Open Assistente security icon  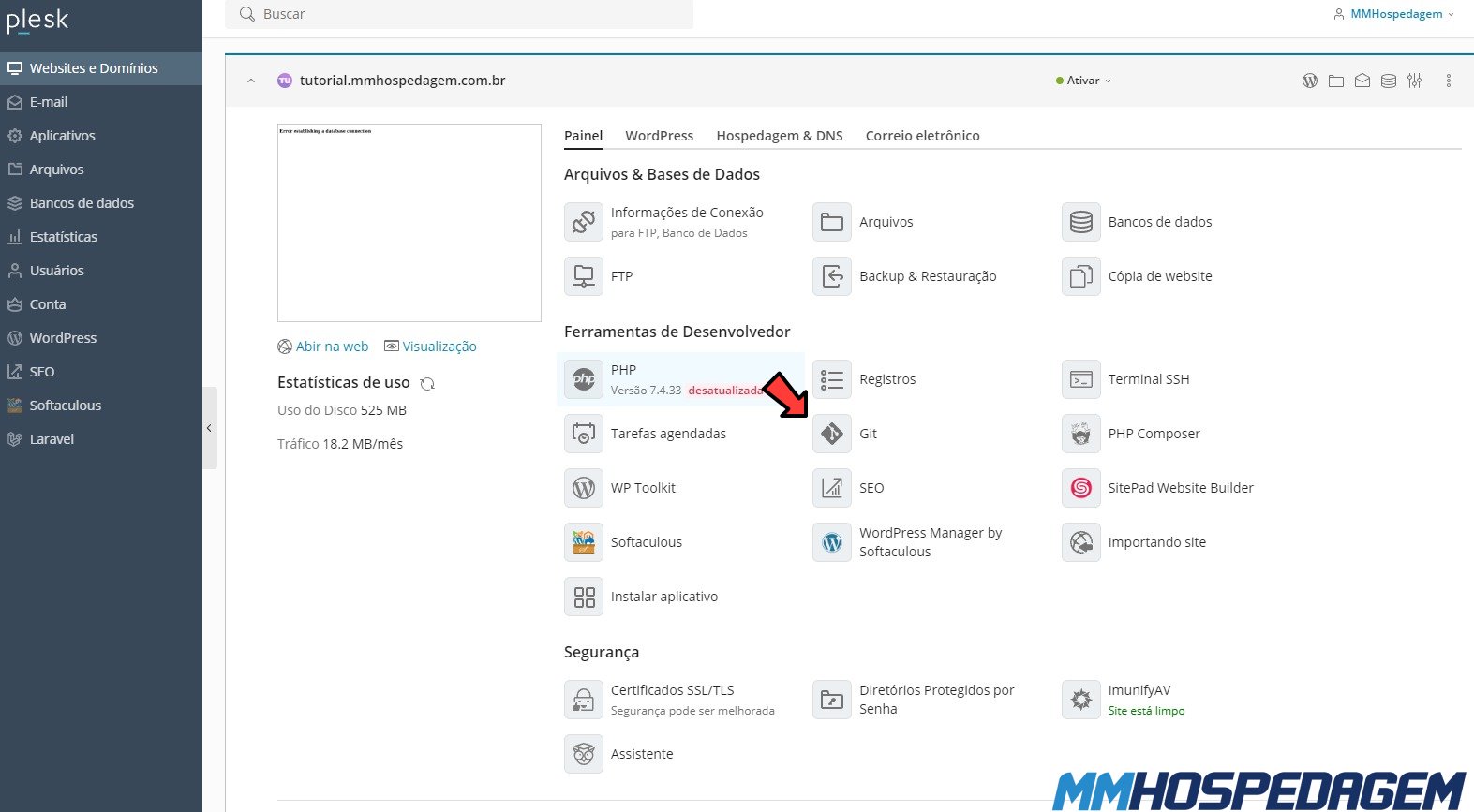click(584, 754)
